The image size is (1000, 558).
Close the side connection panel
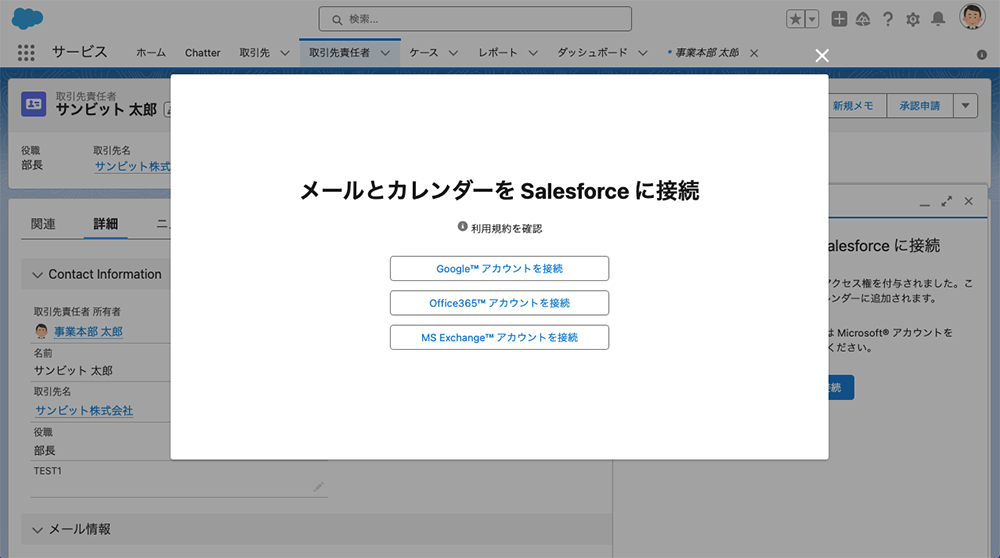(969, 201)
